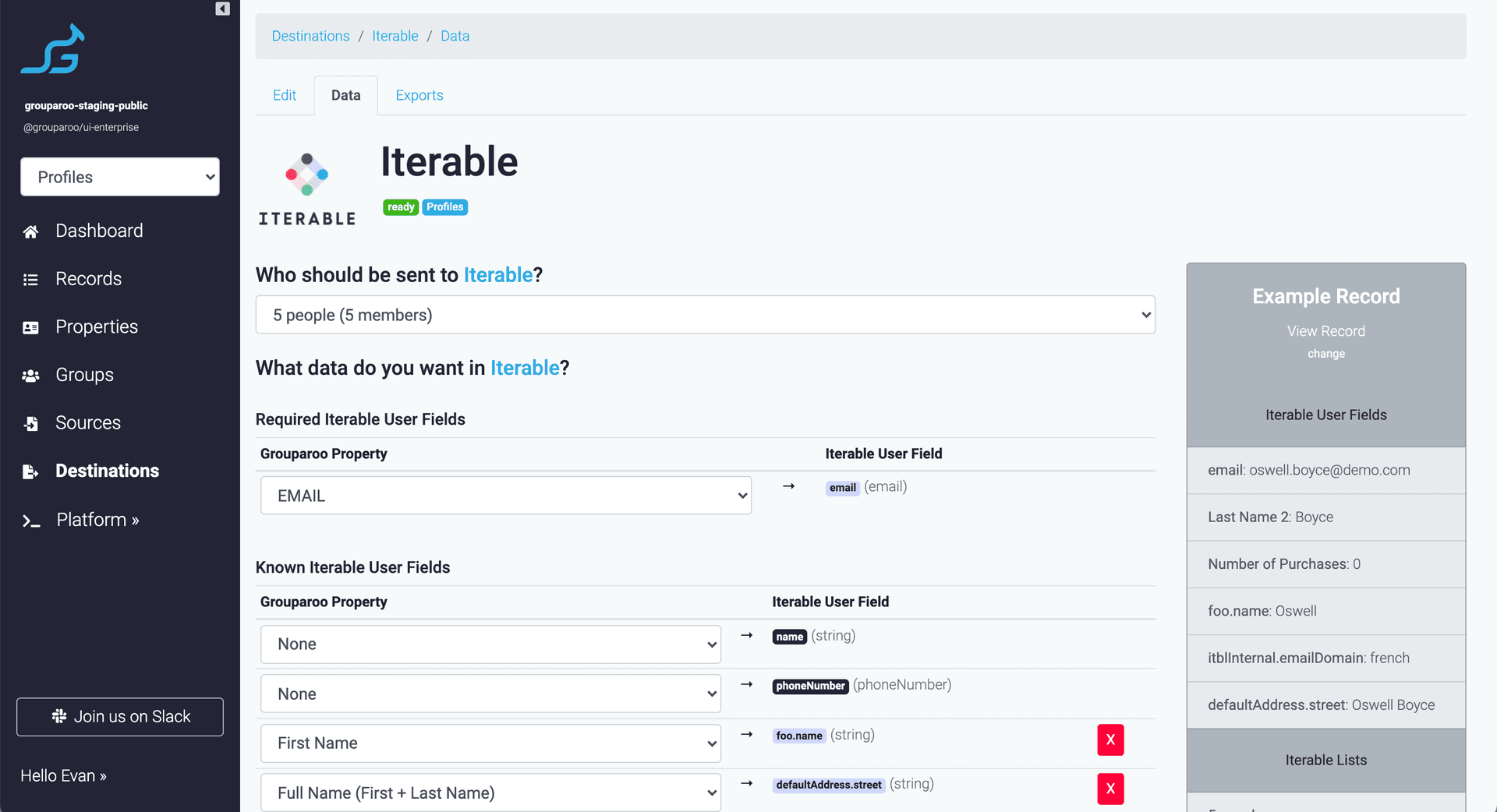This screenshot has width=1497, height=812.
Task: Switch to the Edit tab
Action: pos(285,95)
